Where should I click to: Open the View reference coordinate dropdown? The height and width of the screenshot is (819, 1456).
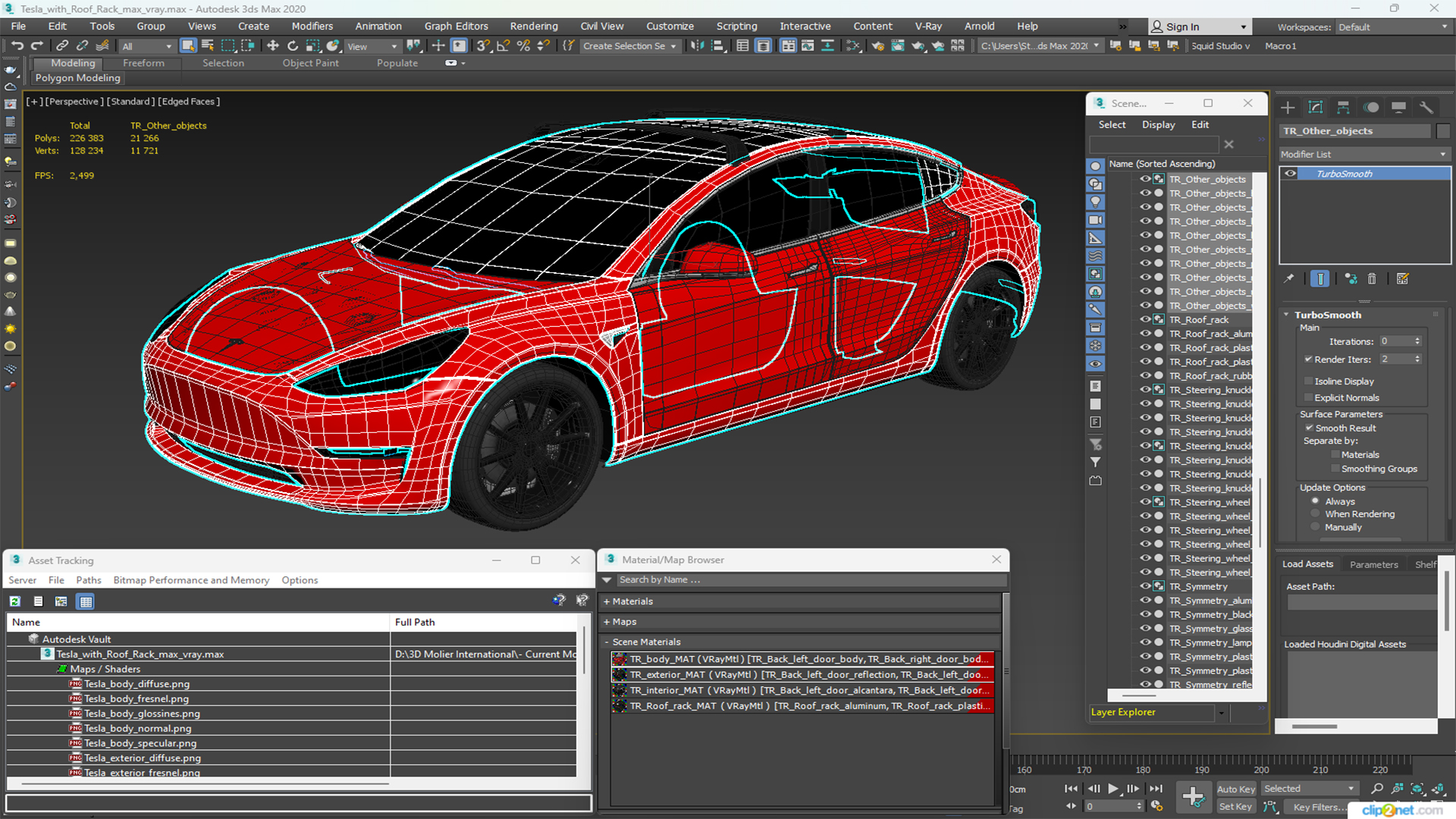tap(372, 46)
